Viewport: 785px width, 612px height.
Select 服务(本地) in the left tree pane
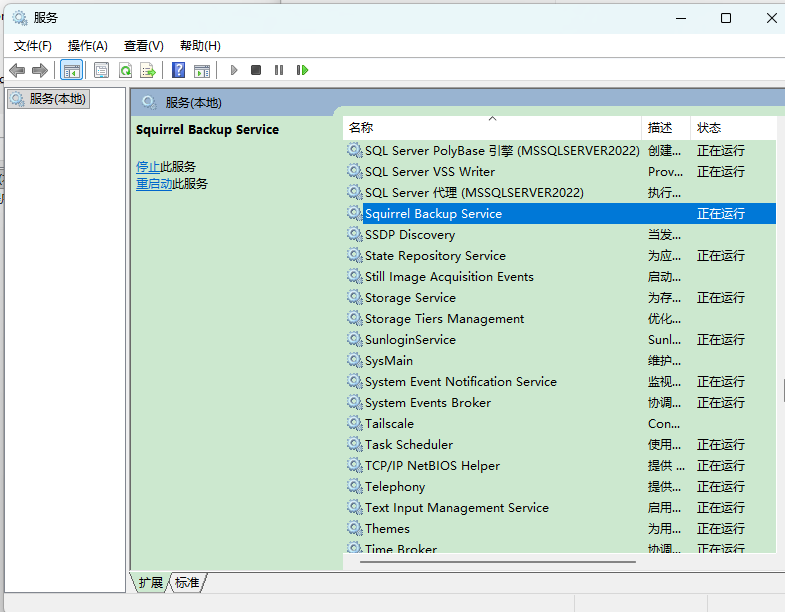click(x=58, y=99)
